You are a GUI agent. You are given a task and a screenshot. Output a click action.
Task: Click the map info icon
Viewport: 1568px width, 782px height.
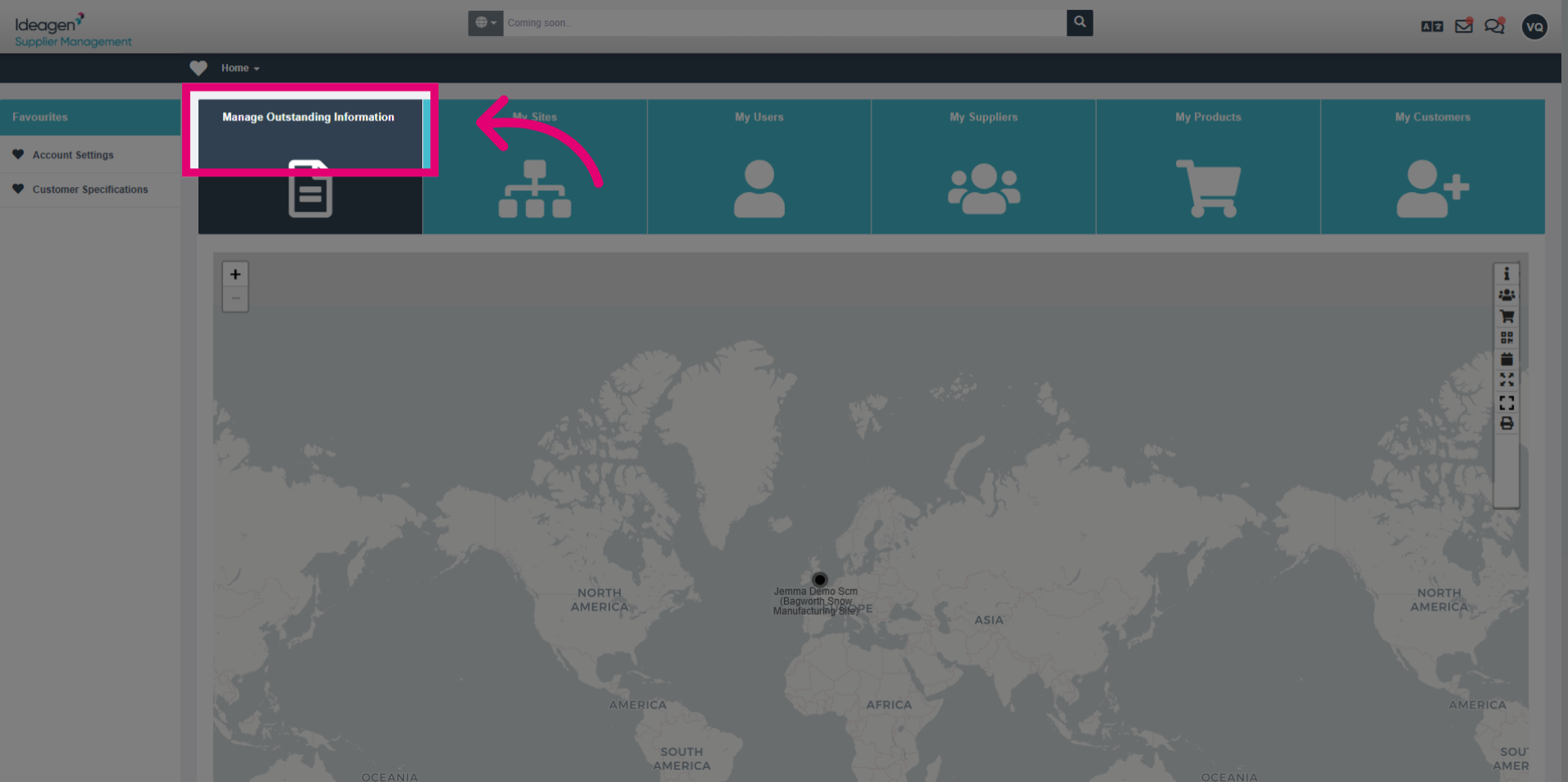1507,274
